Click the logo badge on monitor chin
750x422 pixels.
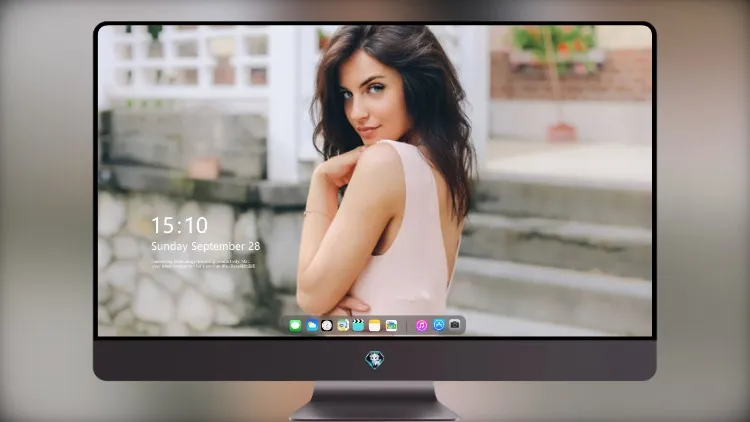click(x=375, y=360)
